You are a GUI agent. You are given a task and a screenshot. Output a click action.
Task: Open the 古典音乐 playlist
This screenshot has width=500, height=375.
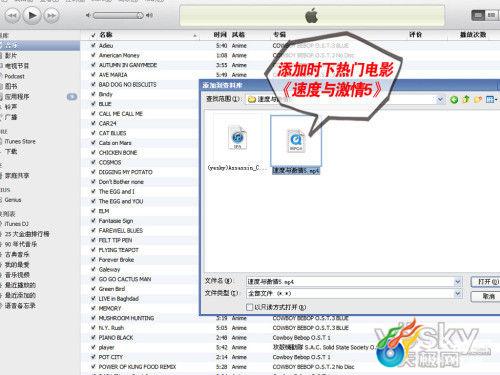pos(17,254)
